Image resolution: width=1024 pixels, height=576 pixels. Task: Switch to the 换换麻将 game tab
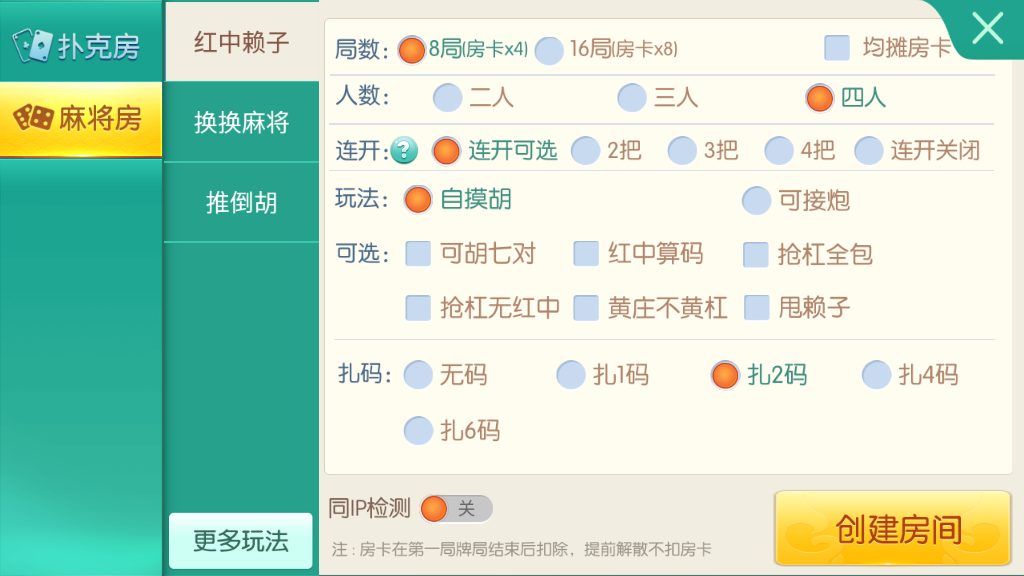(241, 122)
